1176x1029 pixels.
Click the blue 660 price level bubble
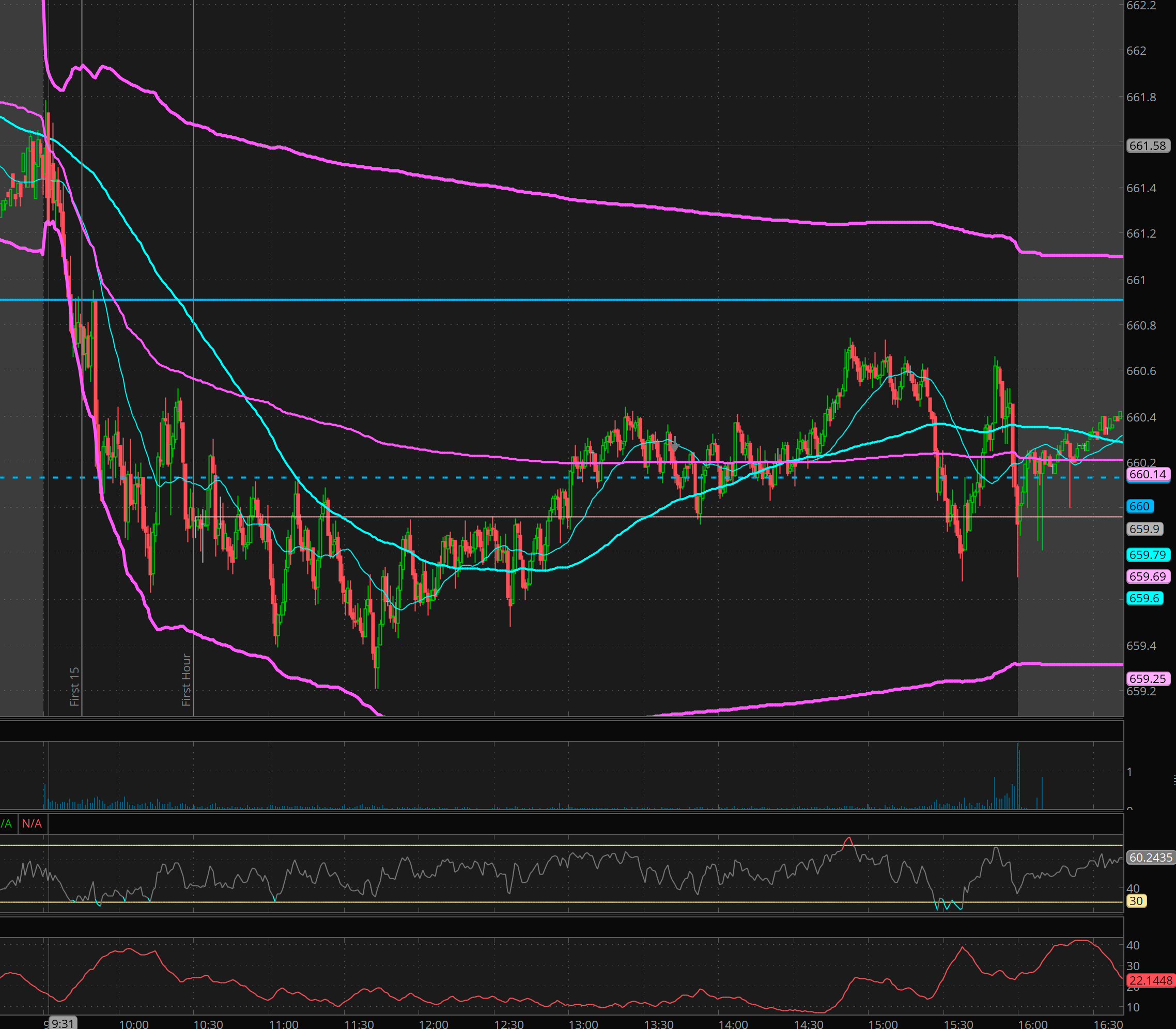coord(1139,506)
